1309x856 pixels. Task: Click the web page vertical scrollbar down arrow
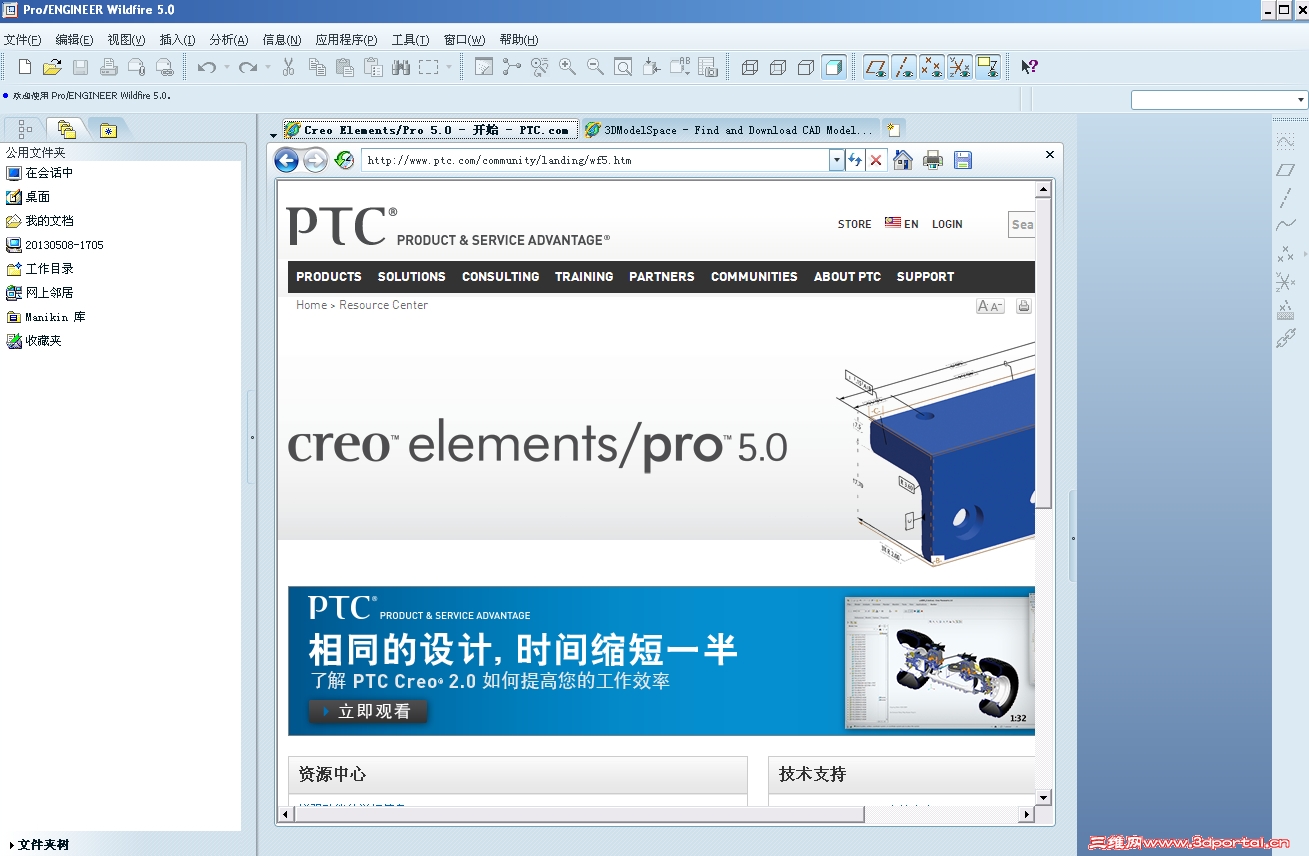click(x=1043, y=798)
